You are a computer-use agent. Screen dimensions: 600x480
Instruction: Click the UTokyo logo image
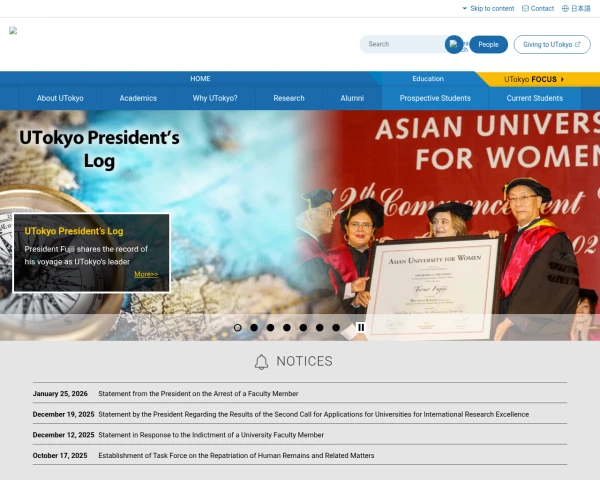click(x=14, y=31)
